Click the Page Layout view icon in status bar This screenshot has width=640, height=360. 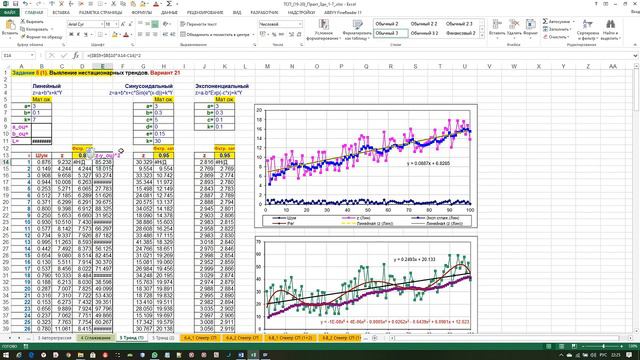pyautogui.click(x=561, y=347)
